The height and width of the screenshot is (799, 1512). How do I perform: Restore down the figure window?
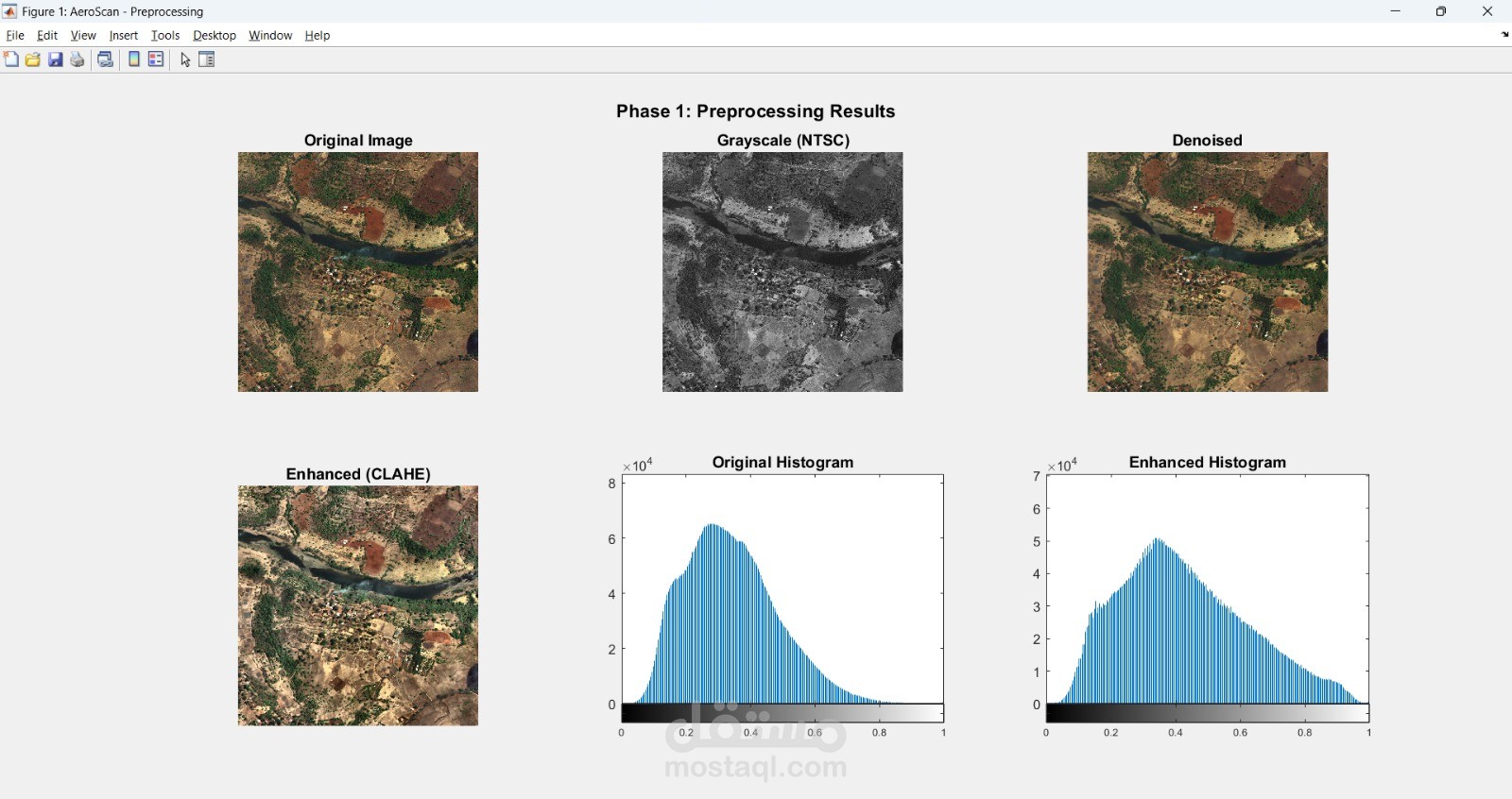pos(1441,11)
